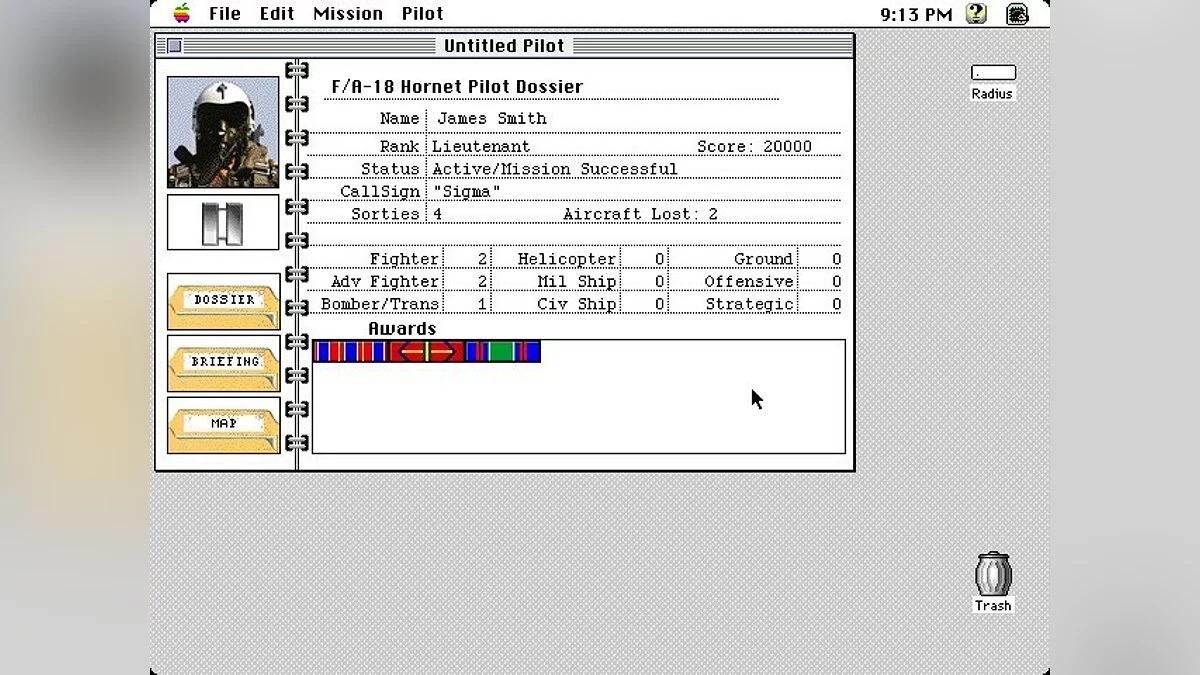Open the File menu
The image size is (1200, 675).
coord(225,14)
